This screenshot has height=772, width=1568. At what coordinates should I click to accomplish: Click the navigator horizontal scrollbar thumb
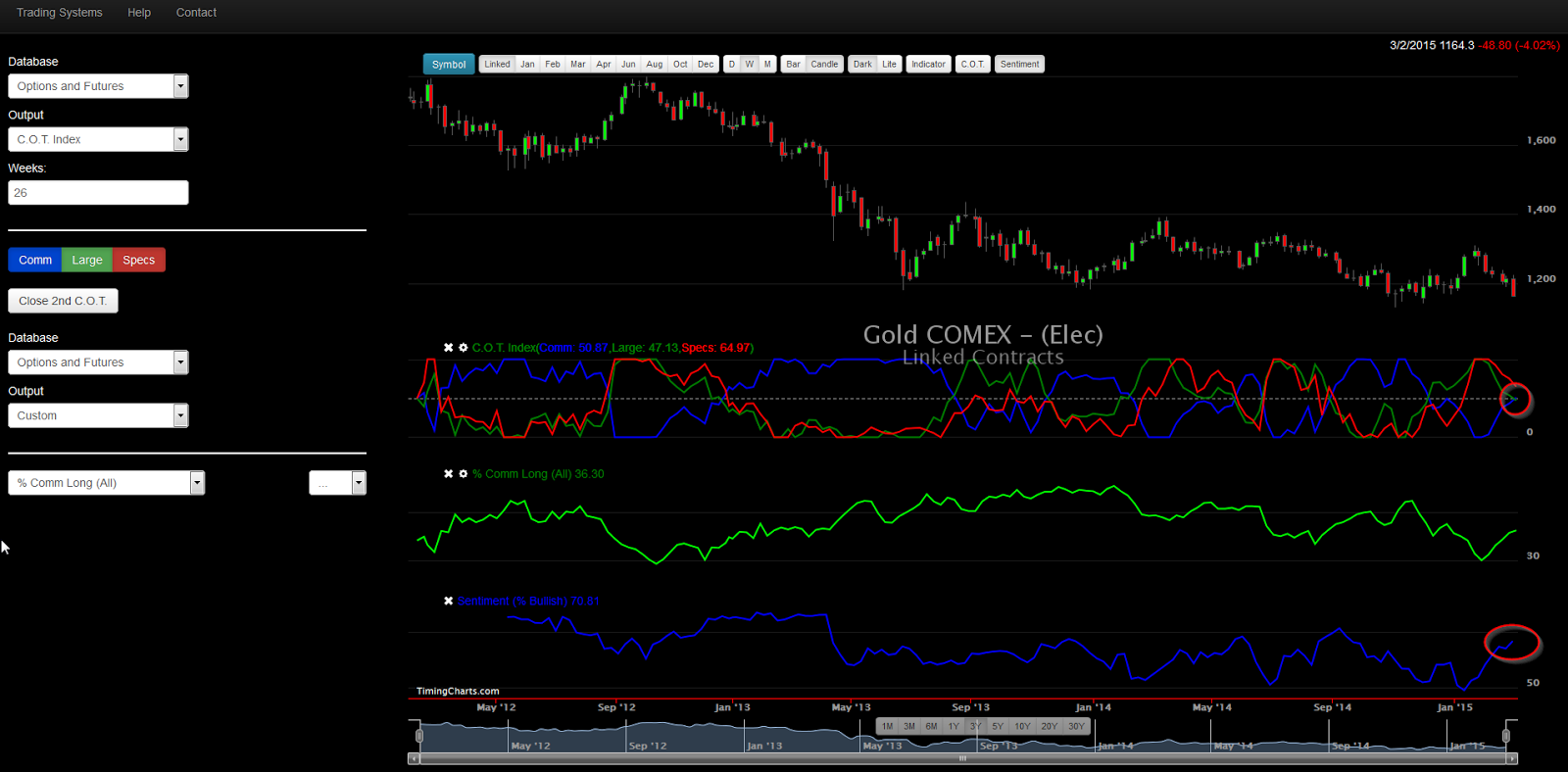point(962,758)
